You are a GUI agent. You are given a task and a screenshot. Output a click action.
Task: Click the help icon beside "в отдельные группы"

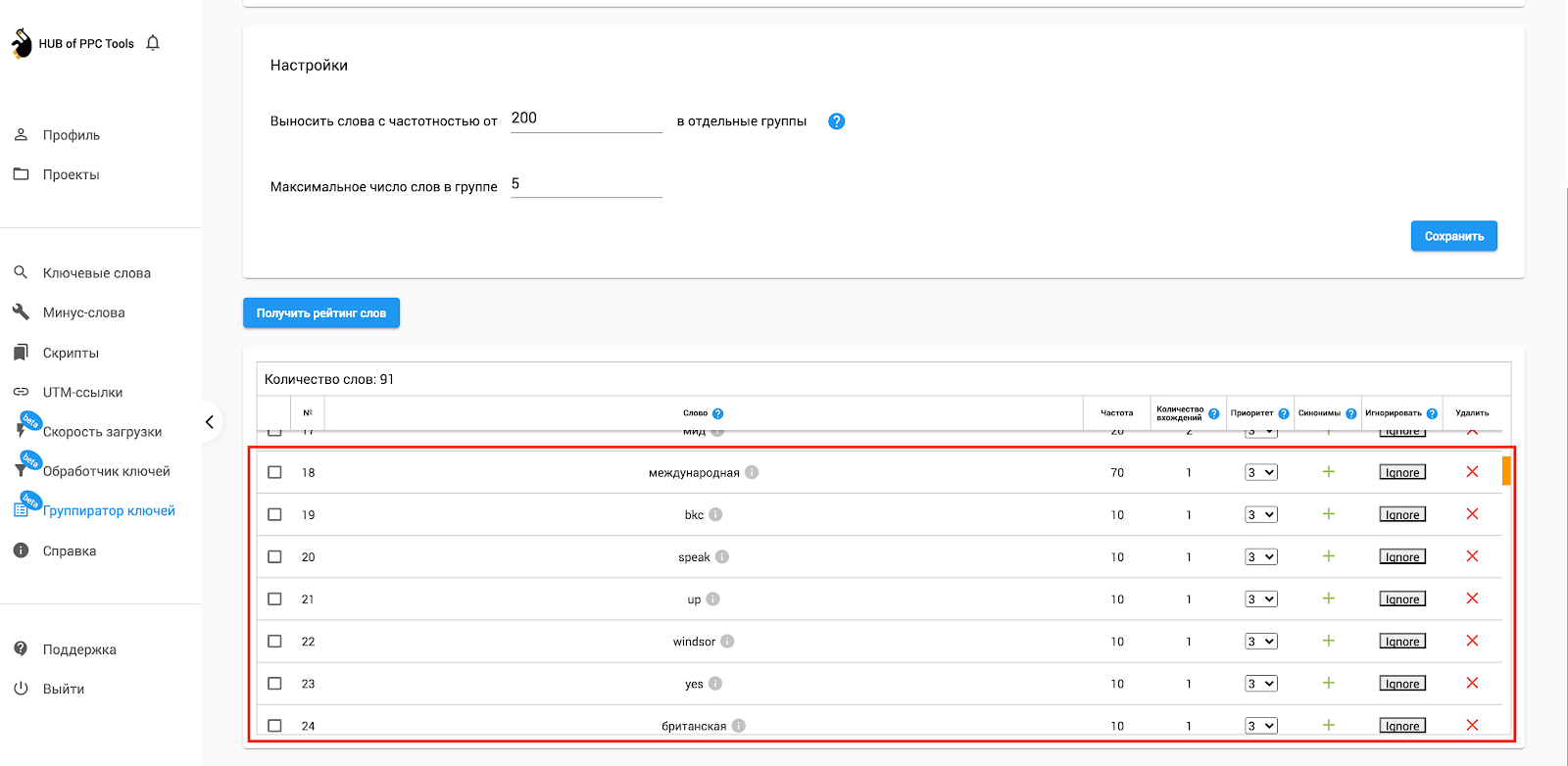[x=836, y=121]
